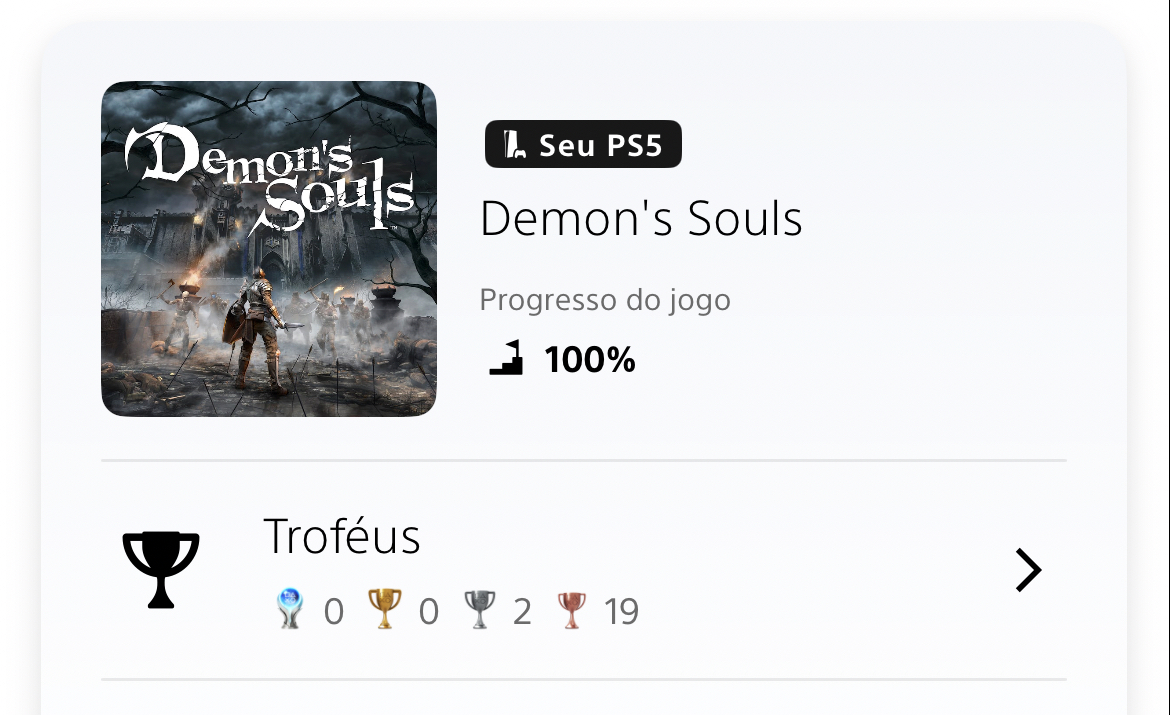This screenshot has height=715, width=1170.
Task: Click the Progresso do jogo label
Action: (x=604, y=300)
